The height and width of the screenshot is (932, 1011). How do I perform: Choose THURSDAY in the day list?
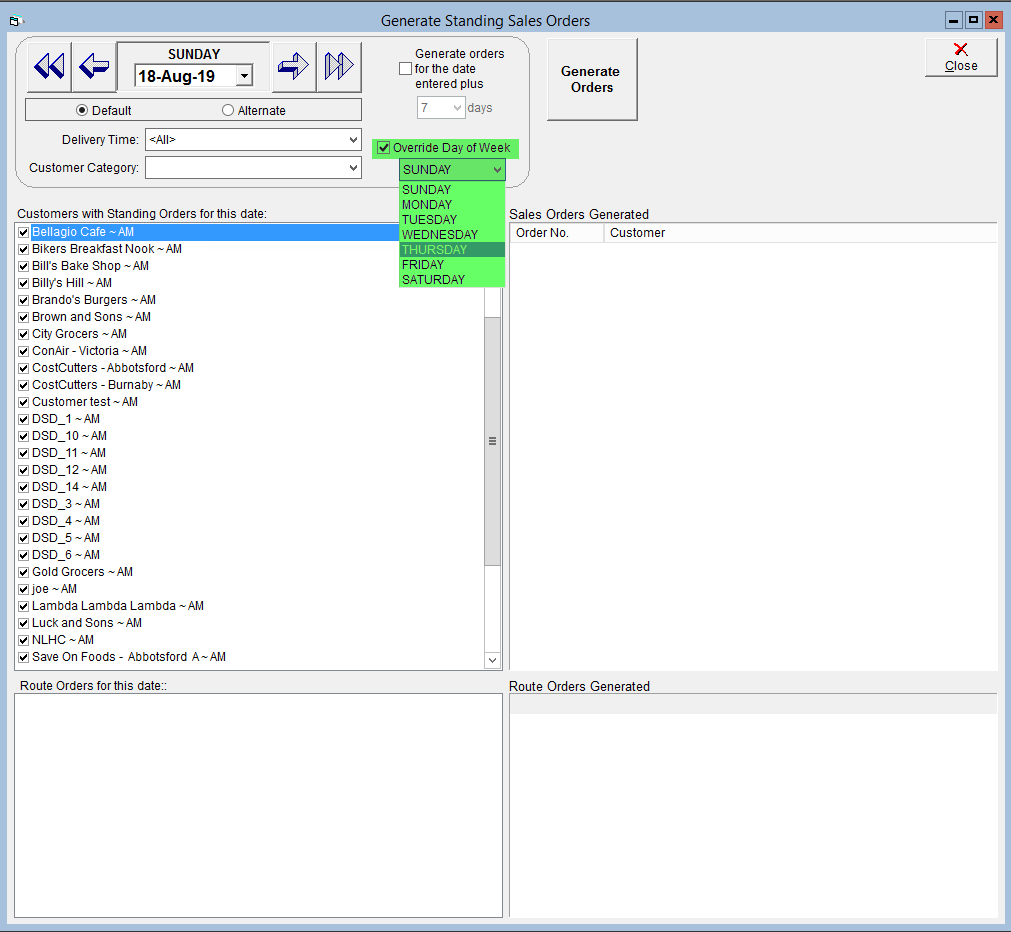click(451, 250)
